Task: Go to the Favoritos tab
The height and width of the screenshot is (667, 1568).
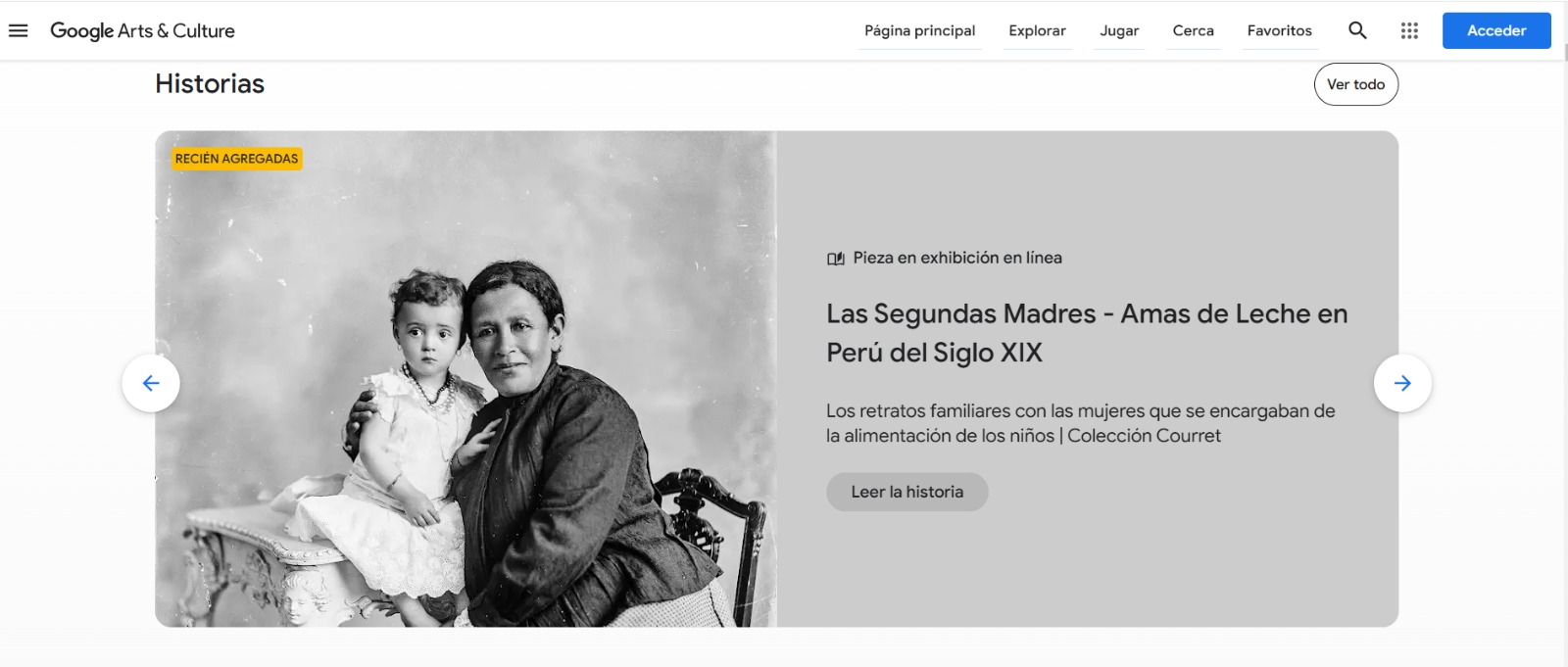Action: click(1279, 30)
